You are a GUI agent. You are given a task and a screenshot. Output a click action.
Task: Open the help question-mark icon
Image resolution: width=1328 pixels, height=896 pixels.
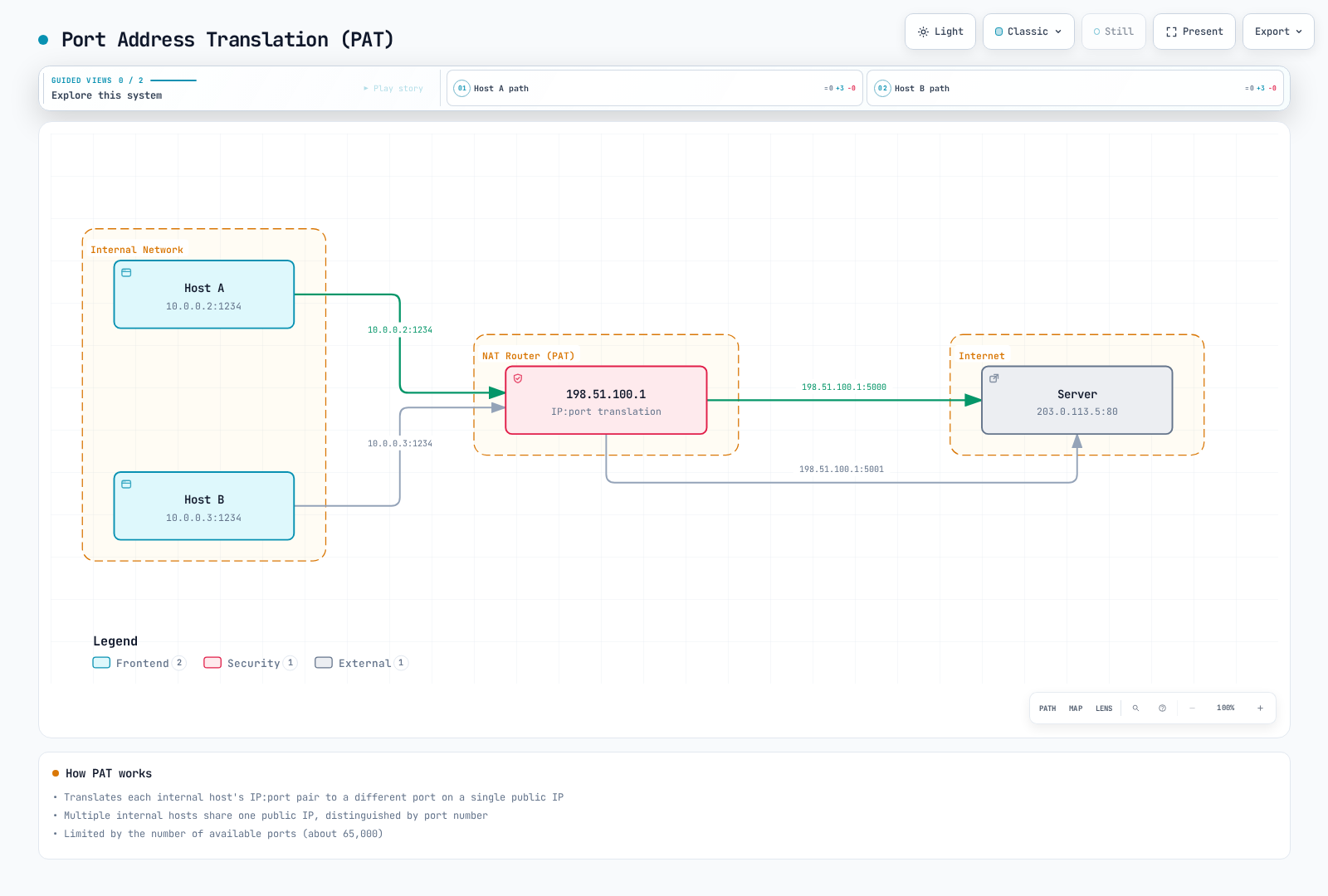tap(1162, 709)
